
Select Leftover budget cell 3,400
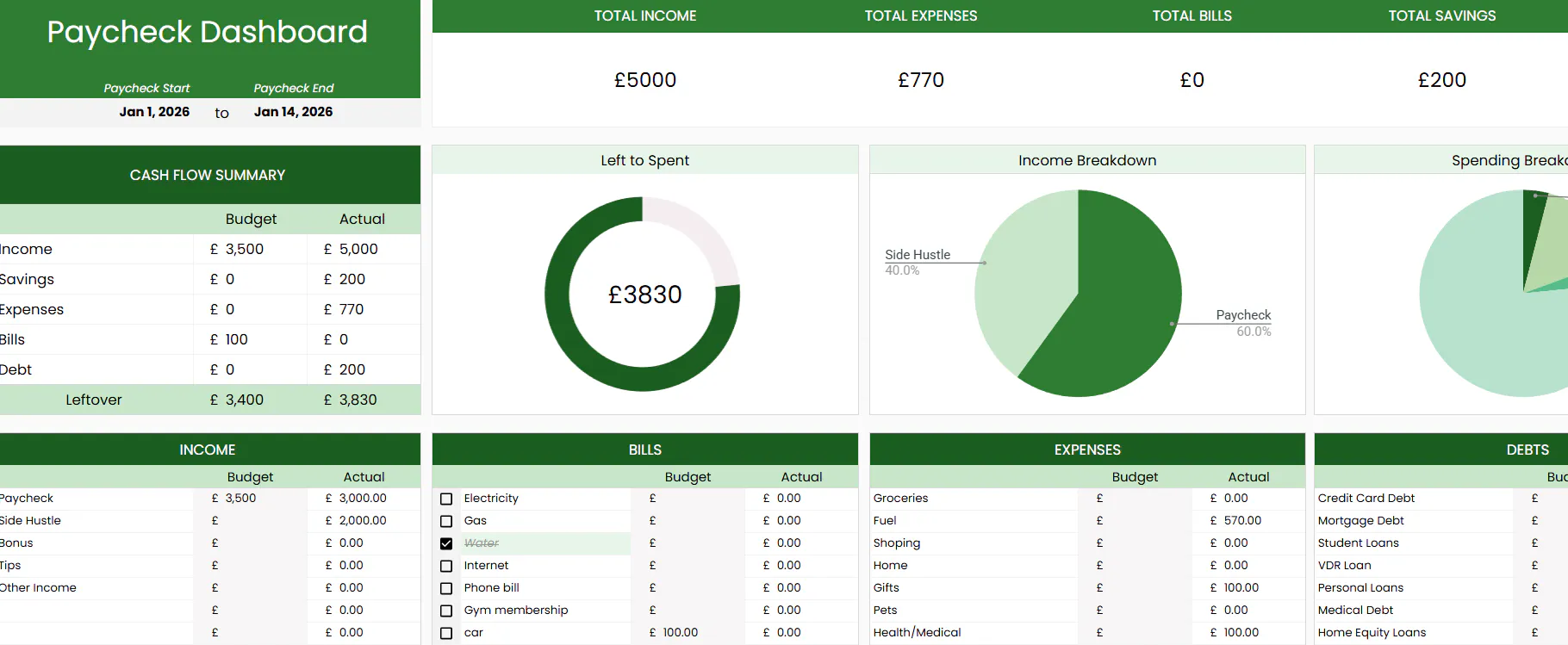click(x=251, y=400)
